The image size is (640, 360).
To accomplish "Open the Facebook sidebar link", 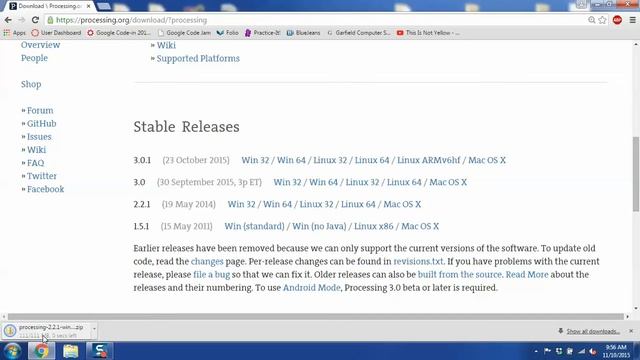I will (45, 189).
